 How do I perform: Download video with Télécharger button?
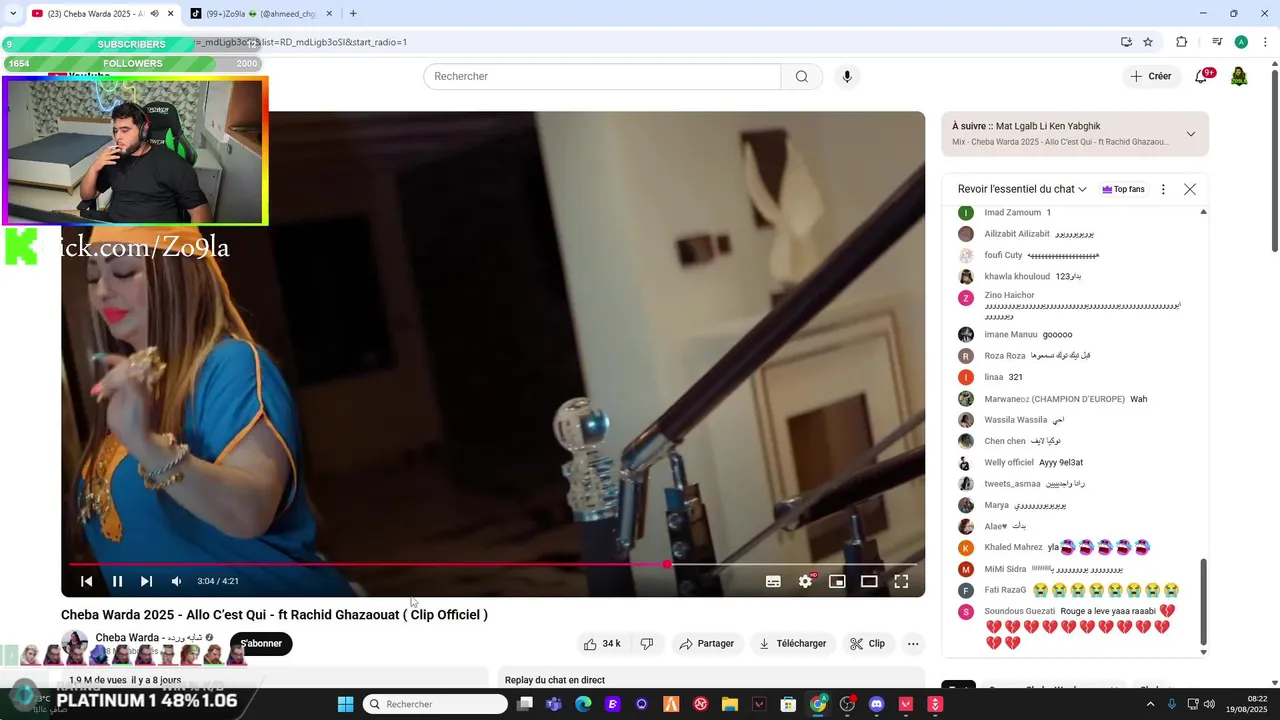(x=793, y=644)
